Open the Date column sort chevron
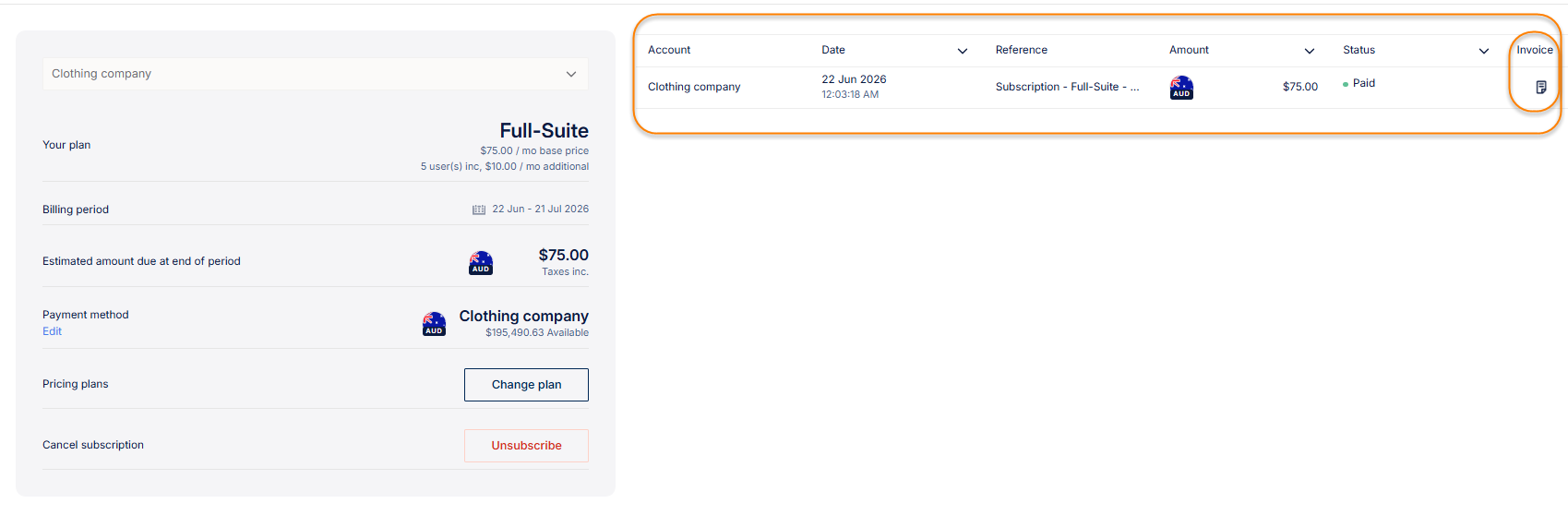 [963, 51]
